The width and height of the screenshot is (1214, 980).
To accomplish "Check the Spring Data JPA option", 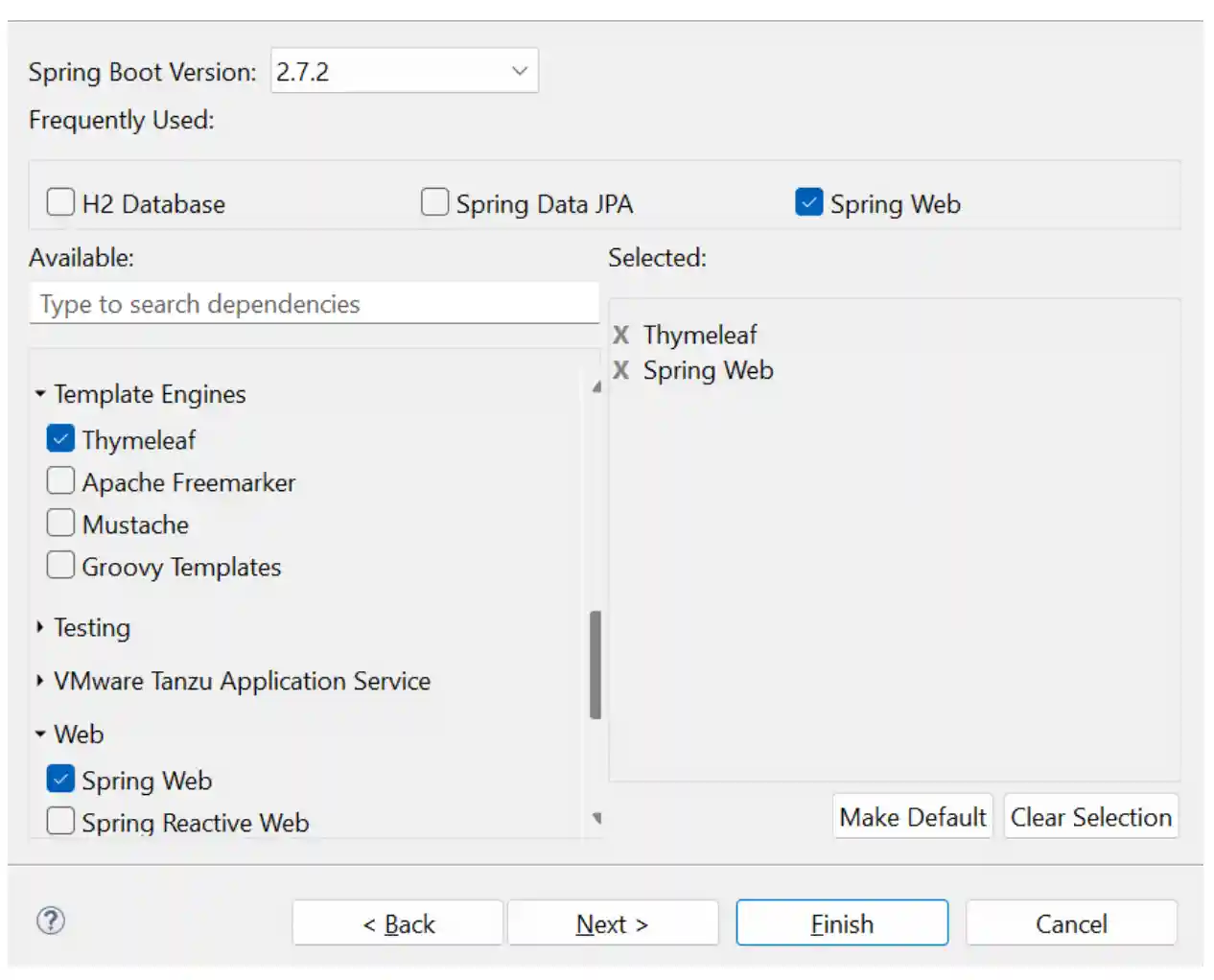I will [x=434, y=202].
